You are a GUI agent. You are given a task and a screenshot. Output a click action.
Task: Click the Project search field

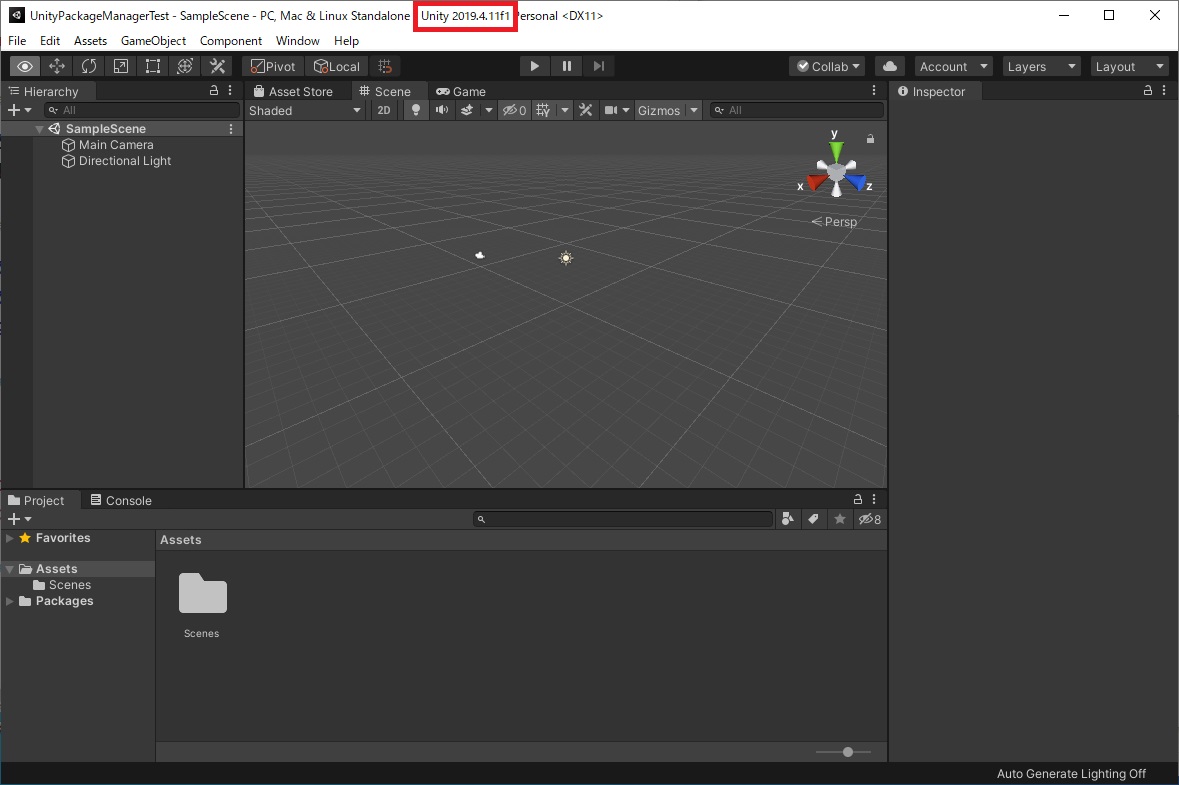tap(623, 520)
